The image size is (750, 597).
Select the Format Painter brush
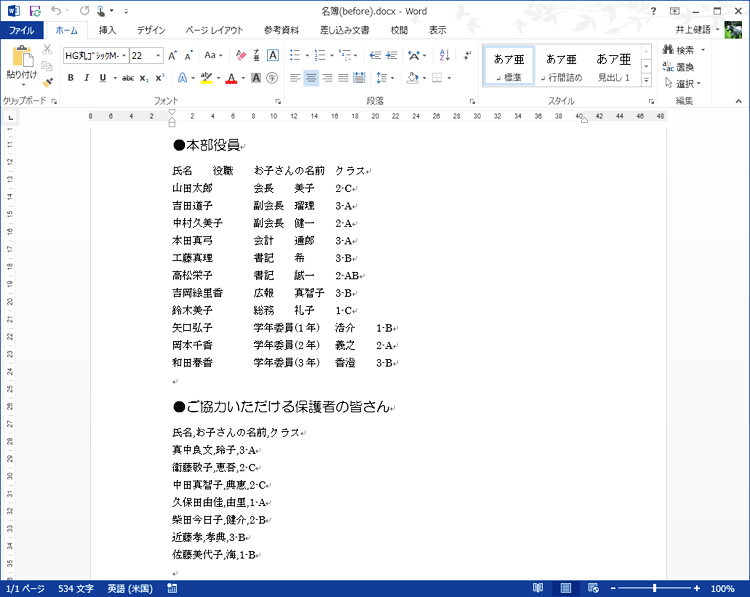click(x=47, y=82)
